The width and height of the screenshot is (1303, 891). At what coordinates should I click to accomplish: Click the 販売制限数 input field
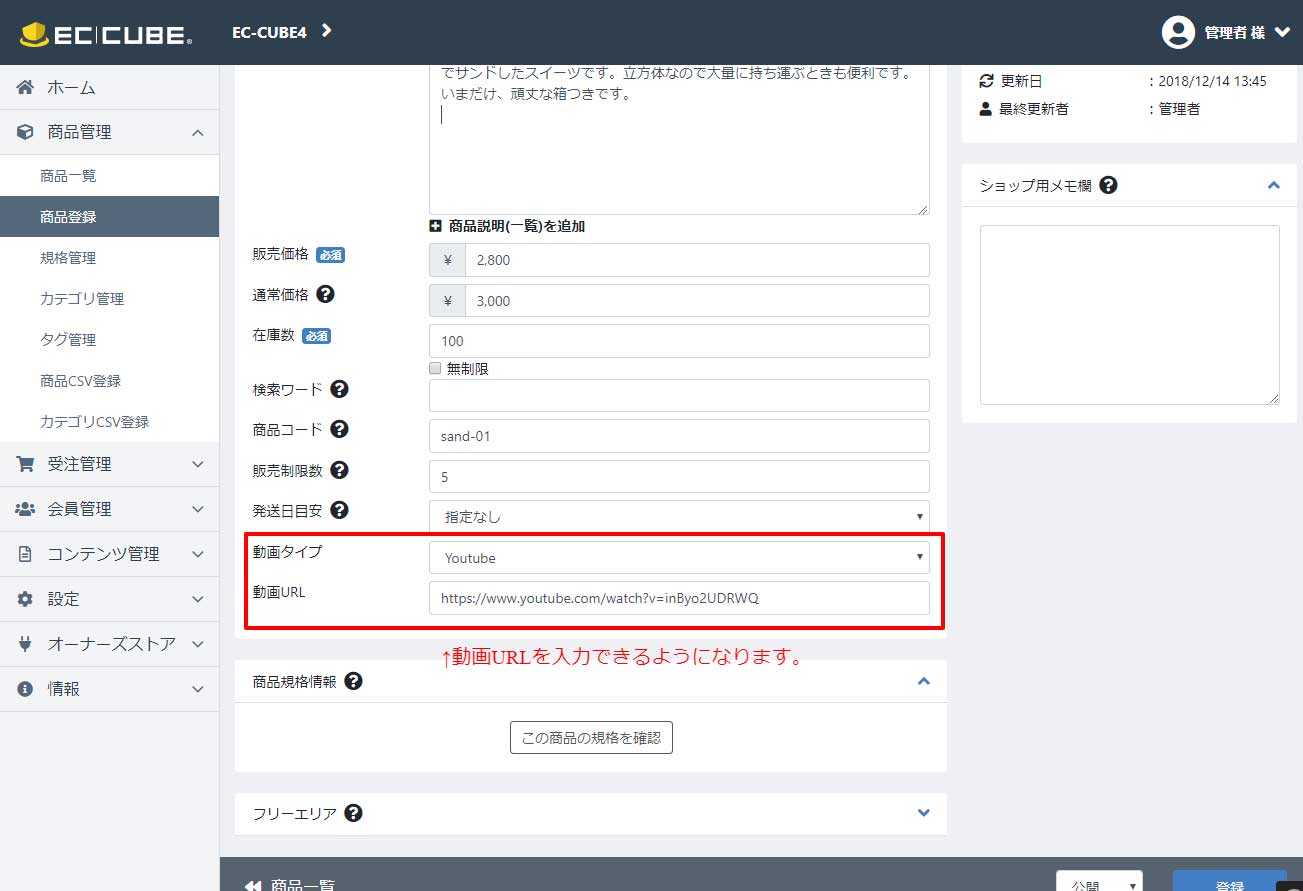tap(679, 476)
